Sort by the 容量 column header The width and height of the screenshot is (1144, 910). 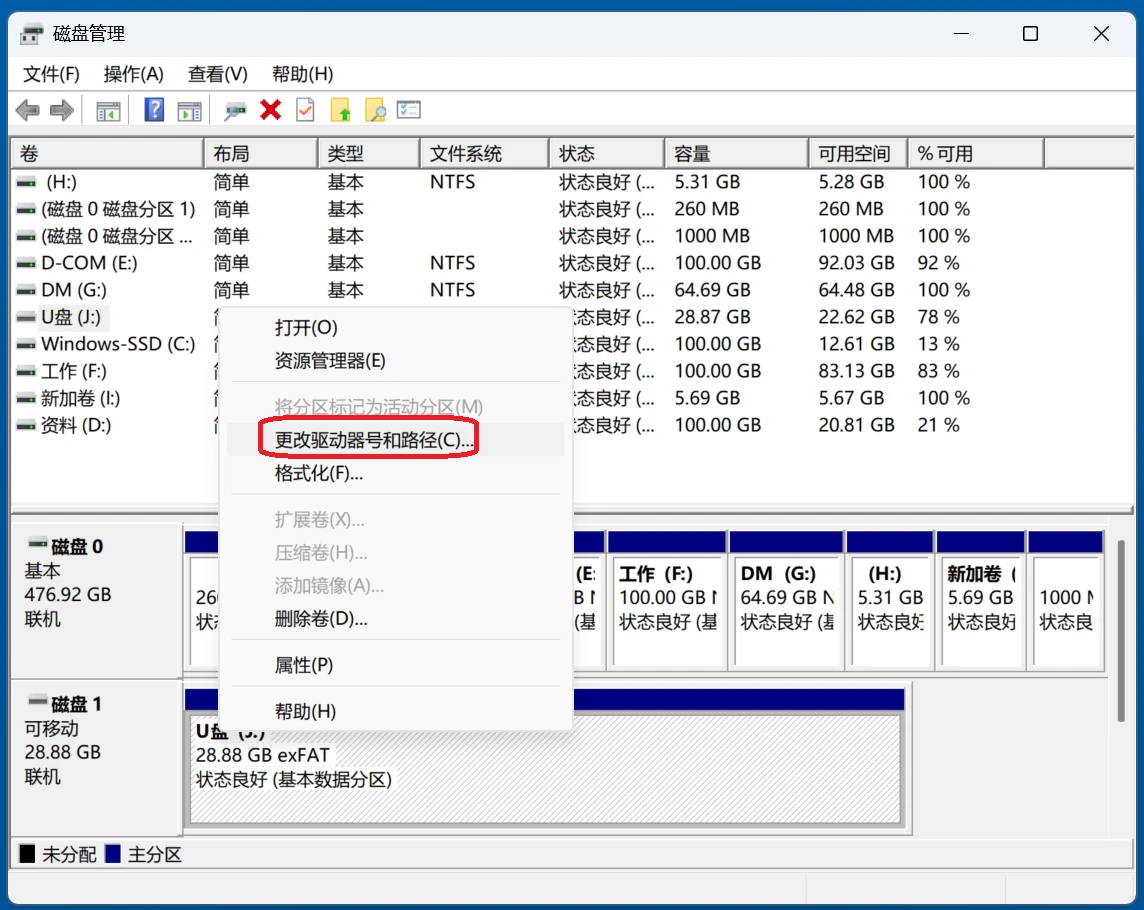735,154
